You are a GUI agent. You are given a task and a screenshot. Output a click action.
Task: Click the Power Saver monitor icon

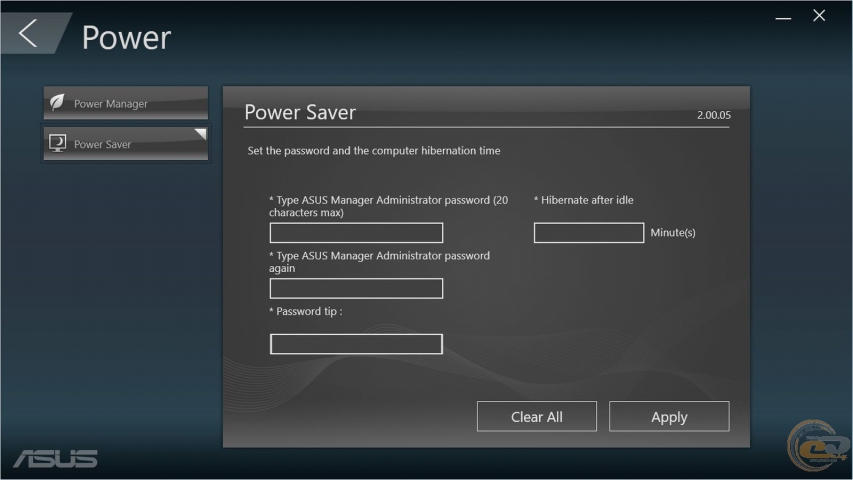click(x=57, y=143)
